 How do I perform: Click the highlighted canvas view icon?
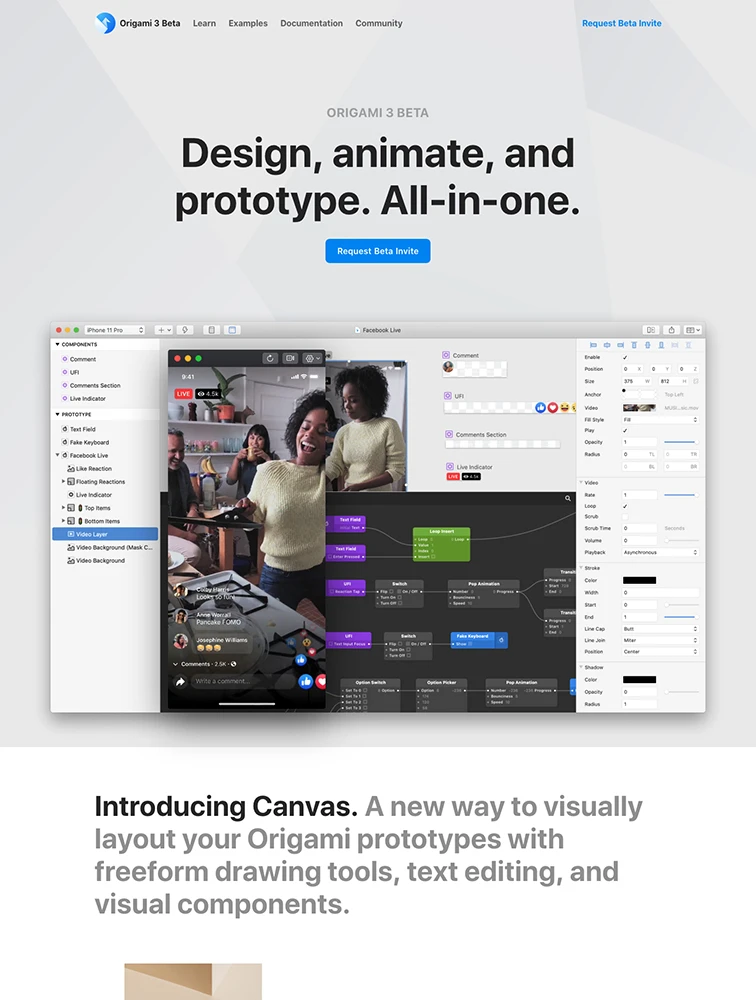click(232, 330)
